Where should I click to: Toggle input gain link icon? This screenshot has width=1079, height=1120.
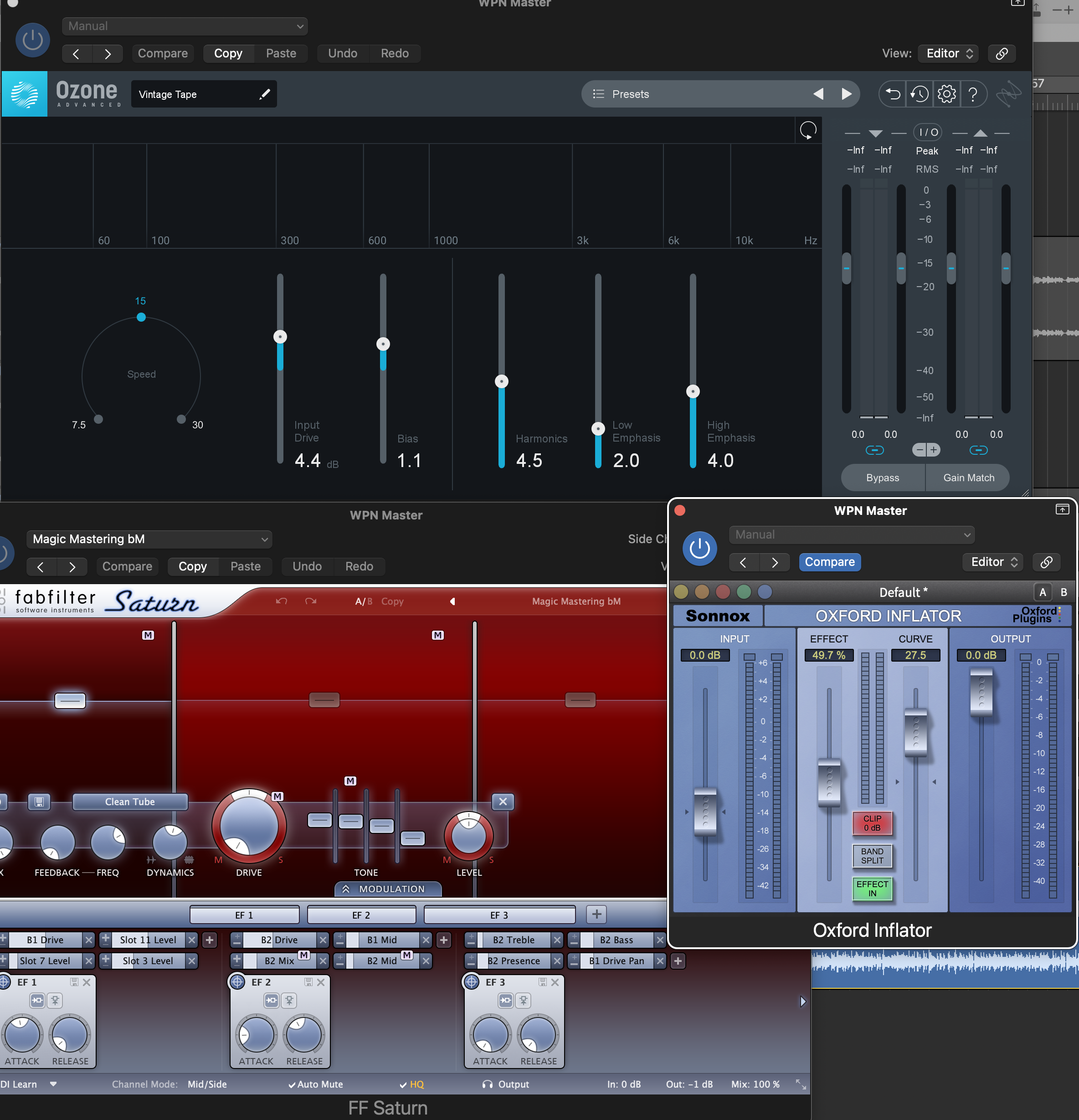click(x=874, y=450)
